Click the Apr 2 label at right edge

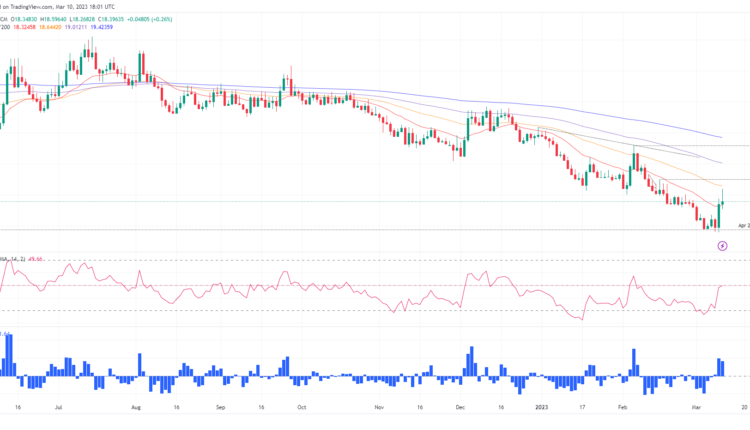(x=743, y=226)
